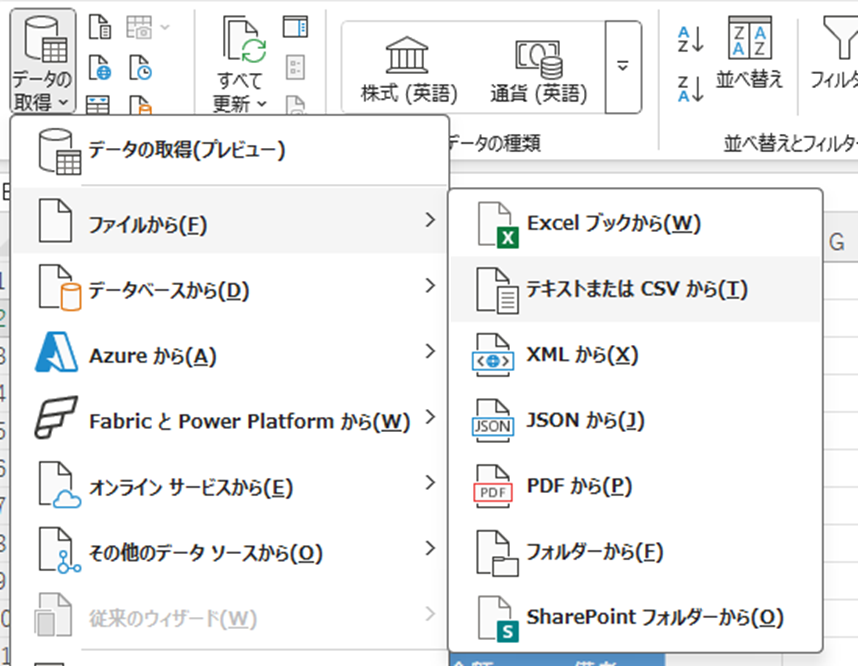Open その他のデータ ソースから submenu
This screenshot has width=858, height=666.
point(230,551)
